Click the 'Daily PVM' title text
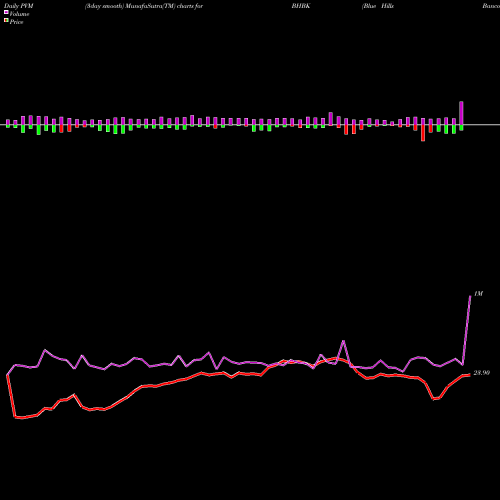 click(x=18, y=6)
